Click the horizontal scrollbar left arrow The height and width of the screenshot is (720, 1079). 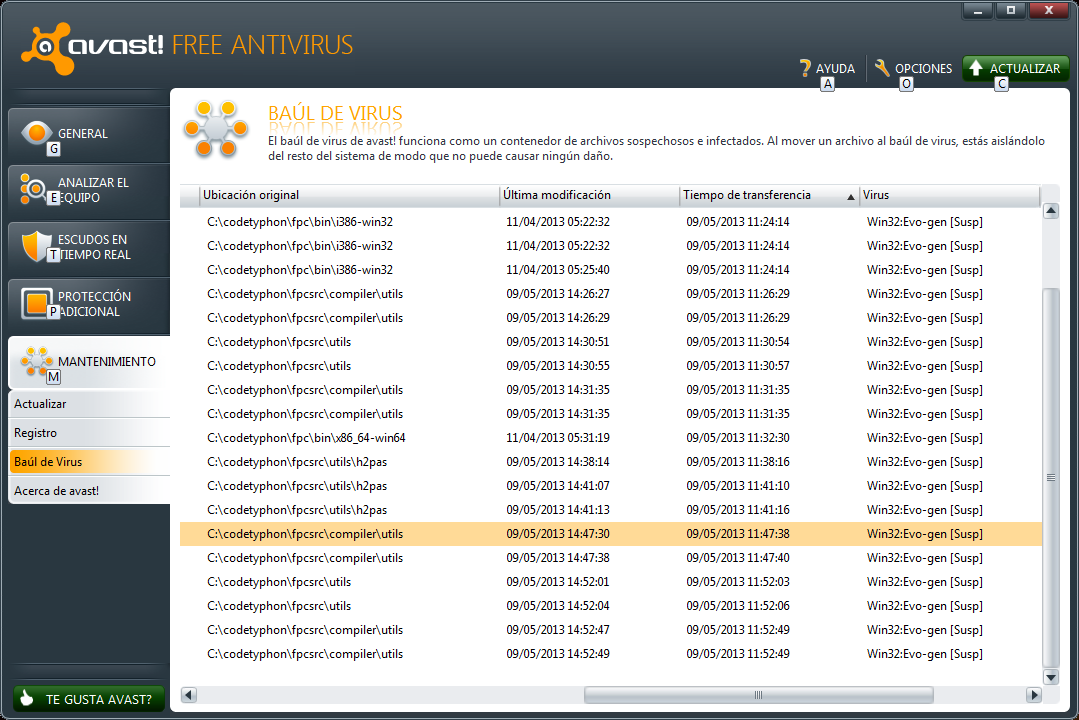(x=189, y=695)
